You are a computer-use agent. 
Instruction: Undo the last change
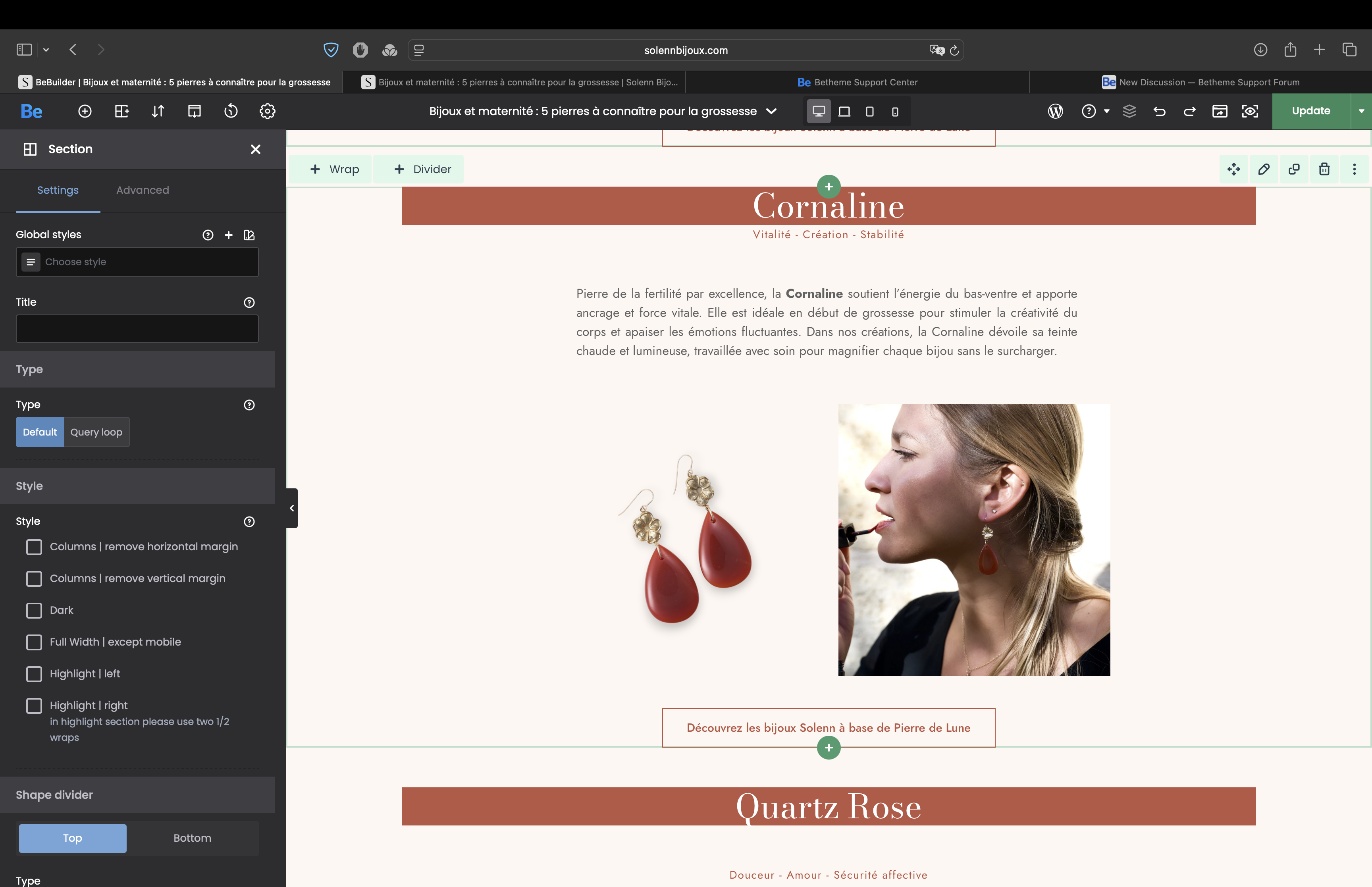[x=1159, y=111]
